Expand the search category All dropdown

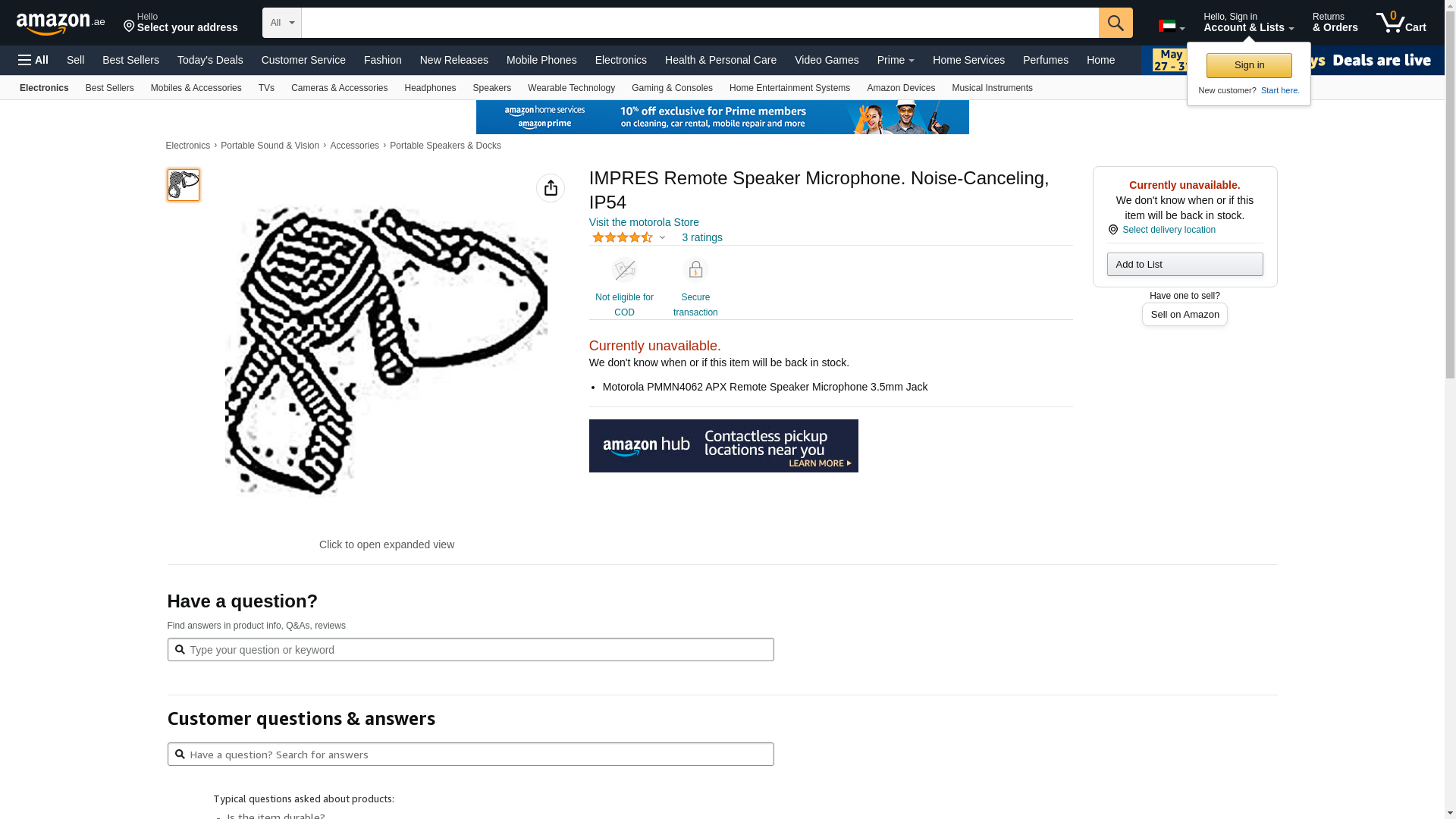[282, 23]
